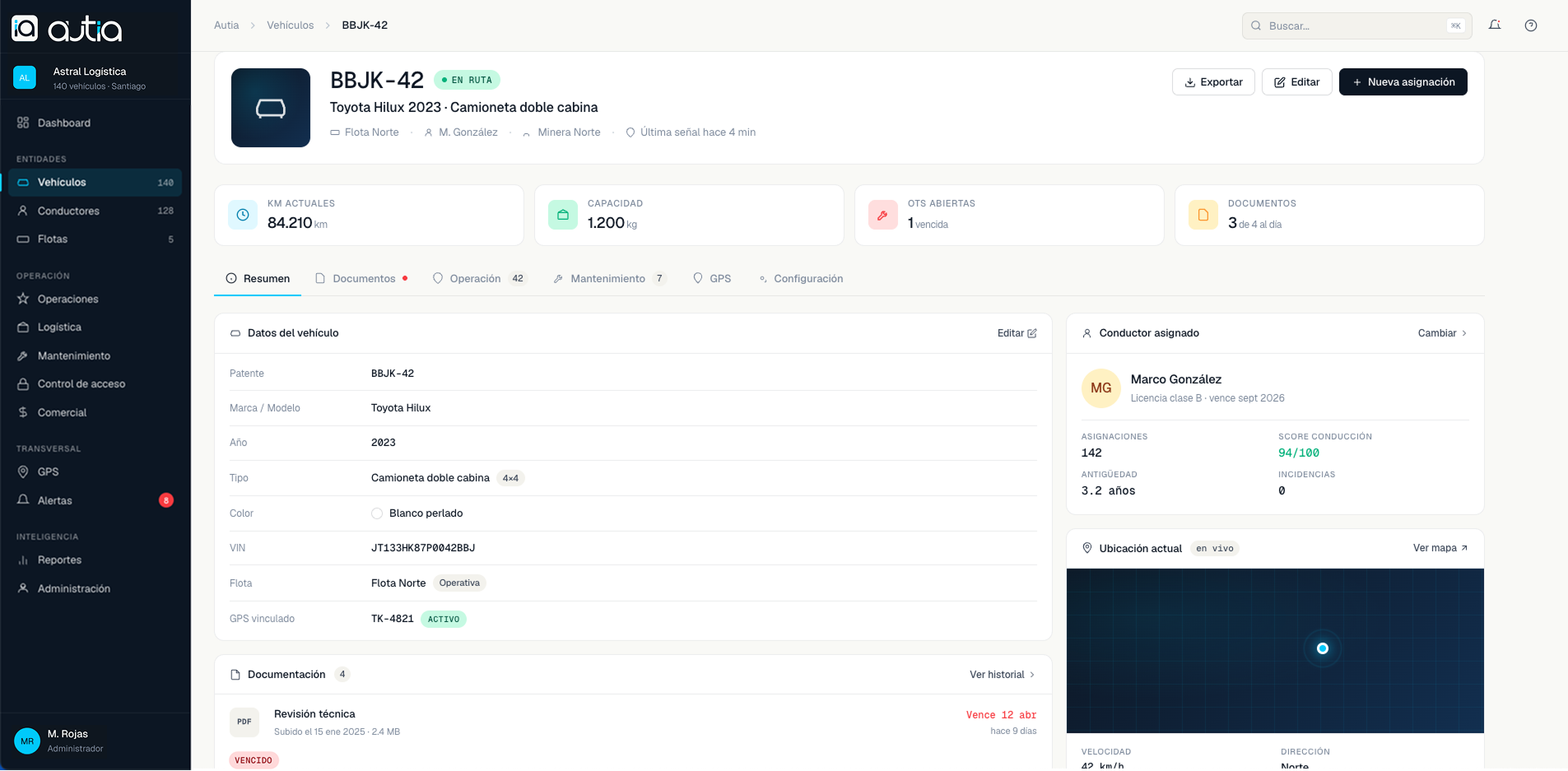1568x771 pixels.
Task: Switch to the Documentos tab
Action: 361,279
